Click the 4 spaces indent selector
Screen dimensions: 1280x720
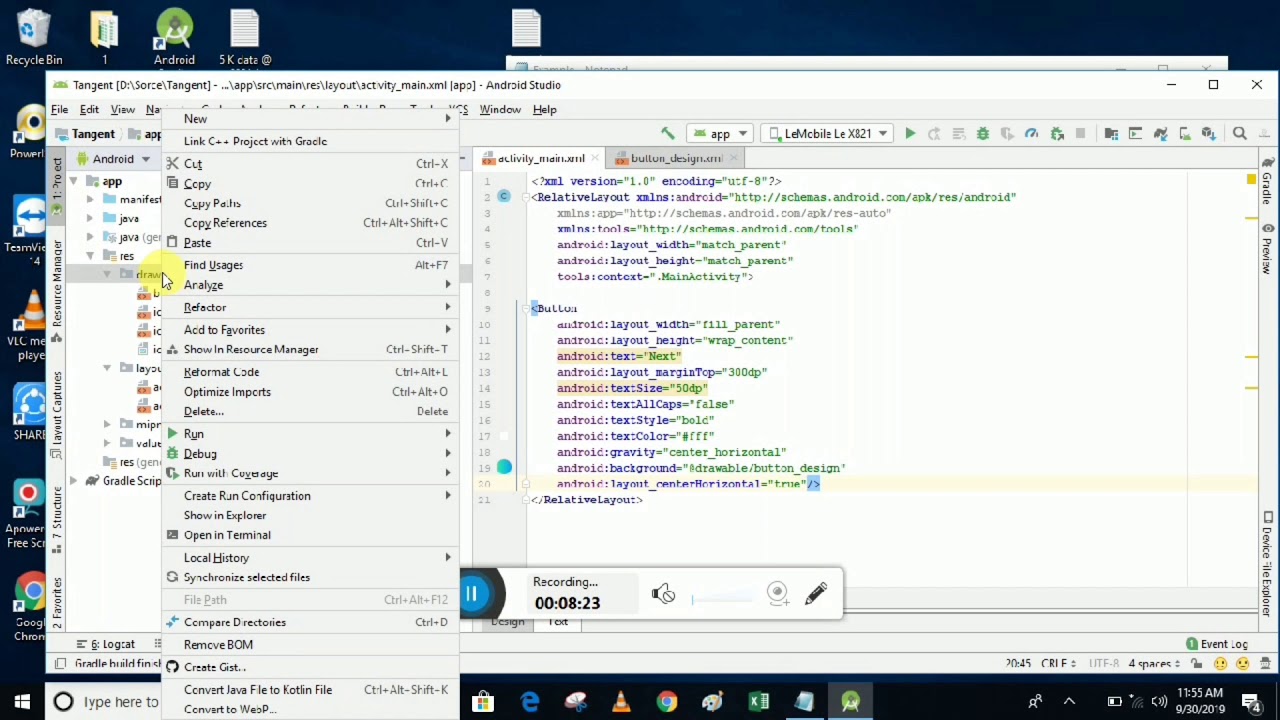[x=1154, y=664]
